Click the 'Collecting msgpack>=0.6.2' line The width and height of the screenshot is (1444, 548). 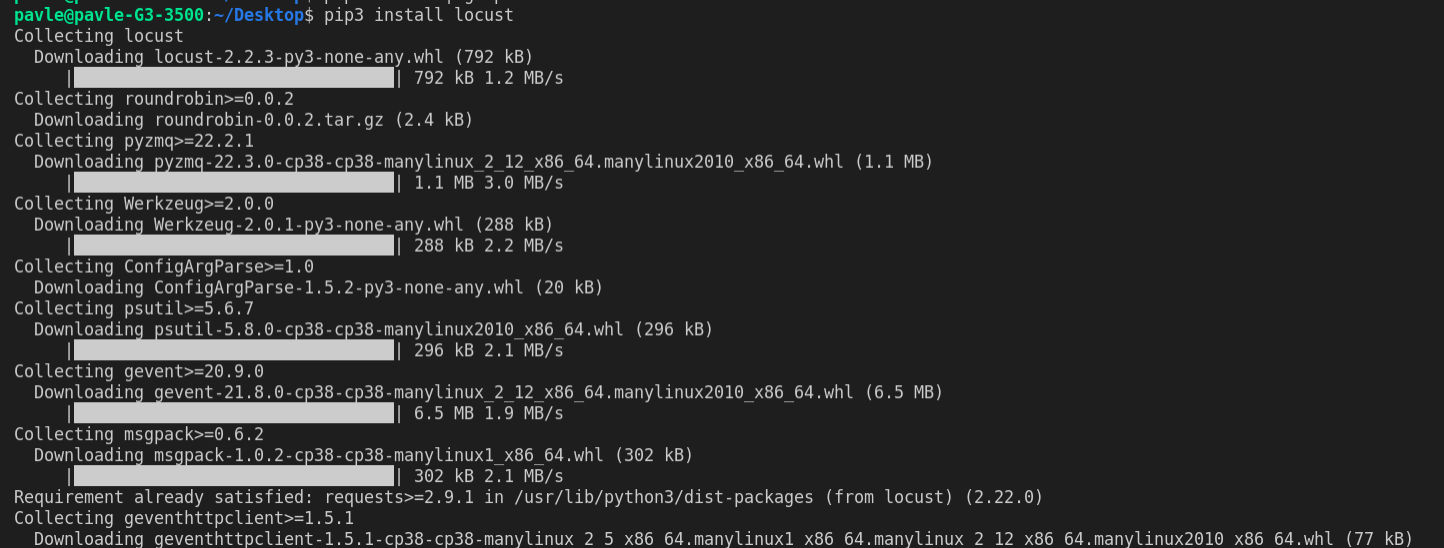[x=139, y=435]
